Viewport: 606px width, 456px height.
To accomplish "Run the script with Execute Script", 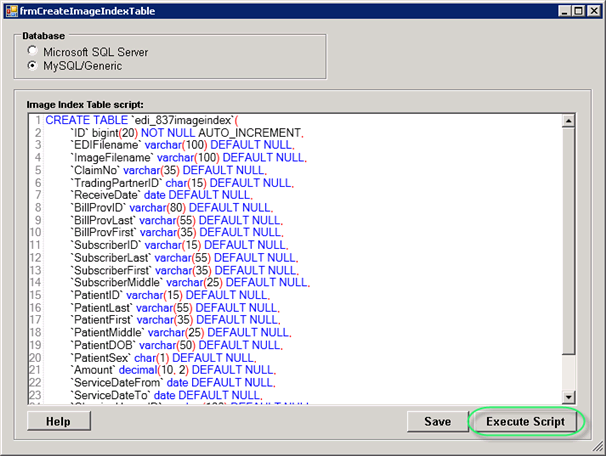I will pyautogui.click(x=525, y=422).
